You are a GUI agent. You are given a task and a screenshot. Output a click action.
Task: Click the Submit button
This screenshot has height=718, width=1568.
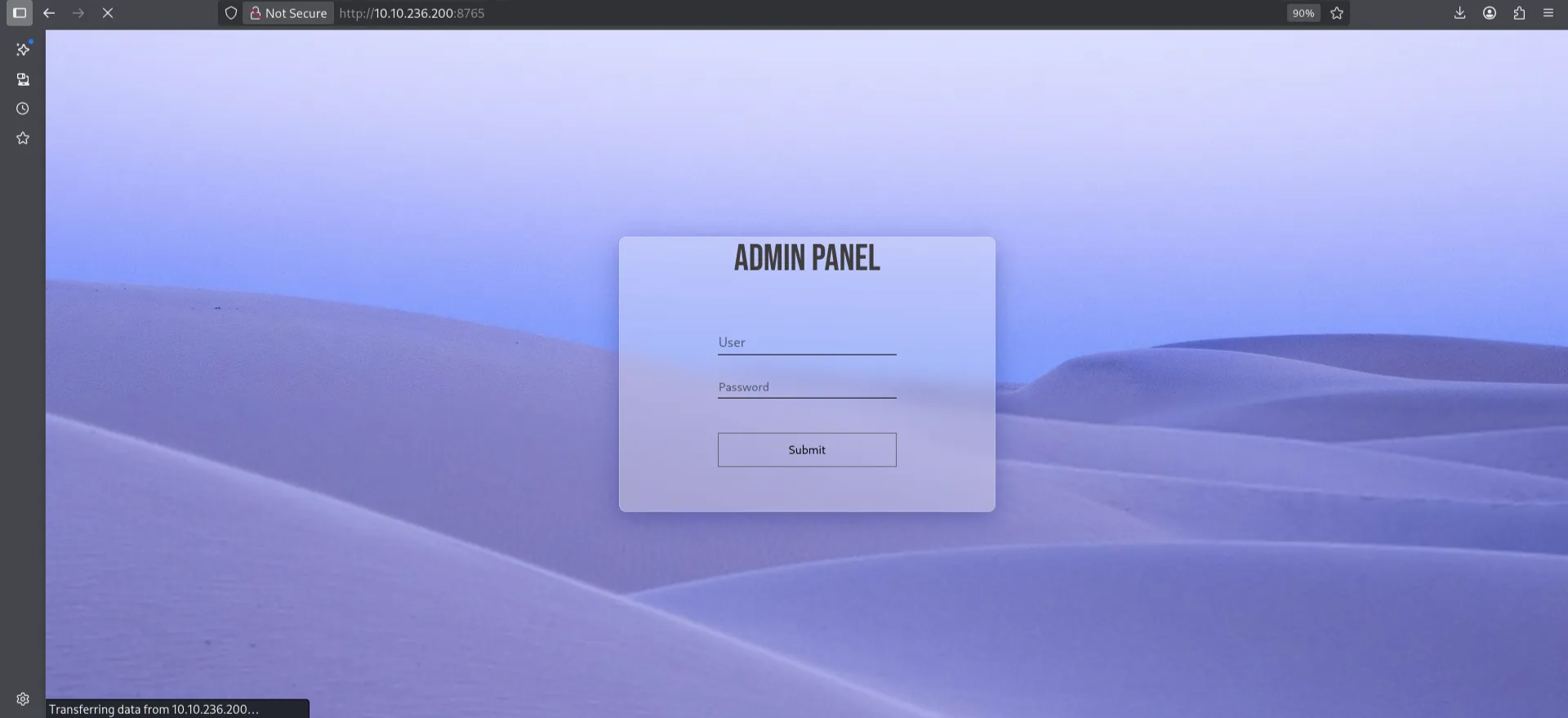pos(807,450)
